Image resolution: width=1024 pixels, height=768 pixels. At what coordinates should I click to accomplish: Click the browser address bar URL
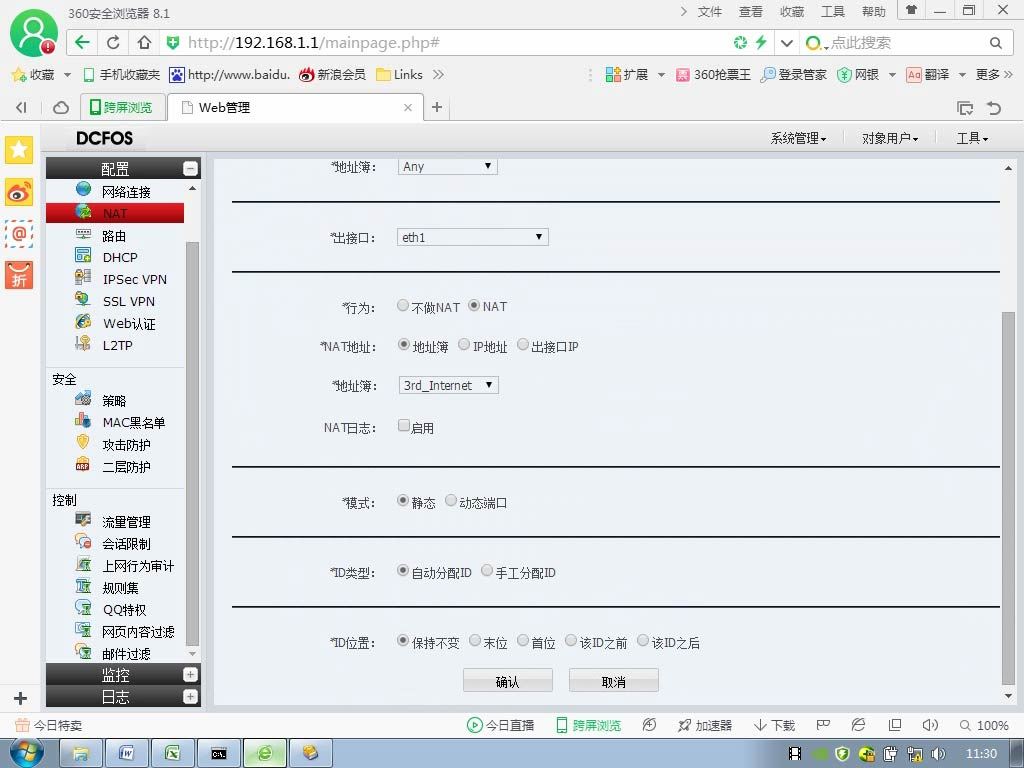point(313,43)
